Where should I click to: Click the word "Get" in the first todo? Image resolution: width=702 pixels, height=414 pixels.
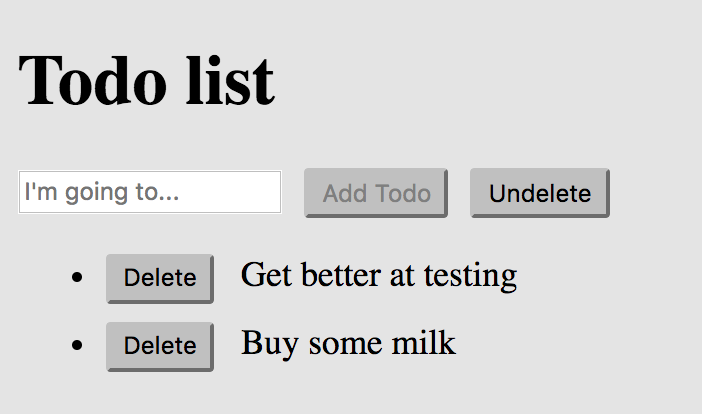point(264,274)
